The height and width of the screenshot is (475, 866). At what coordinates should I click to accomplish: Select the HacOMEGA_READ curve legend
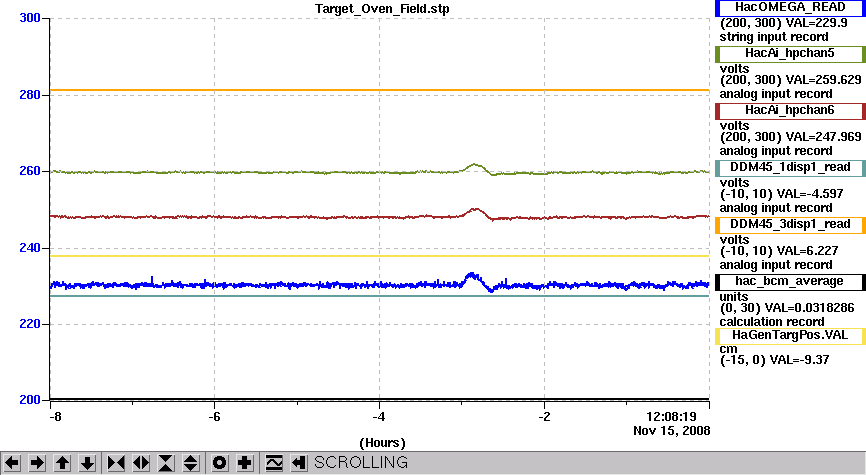[x=790, y=8]
